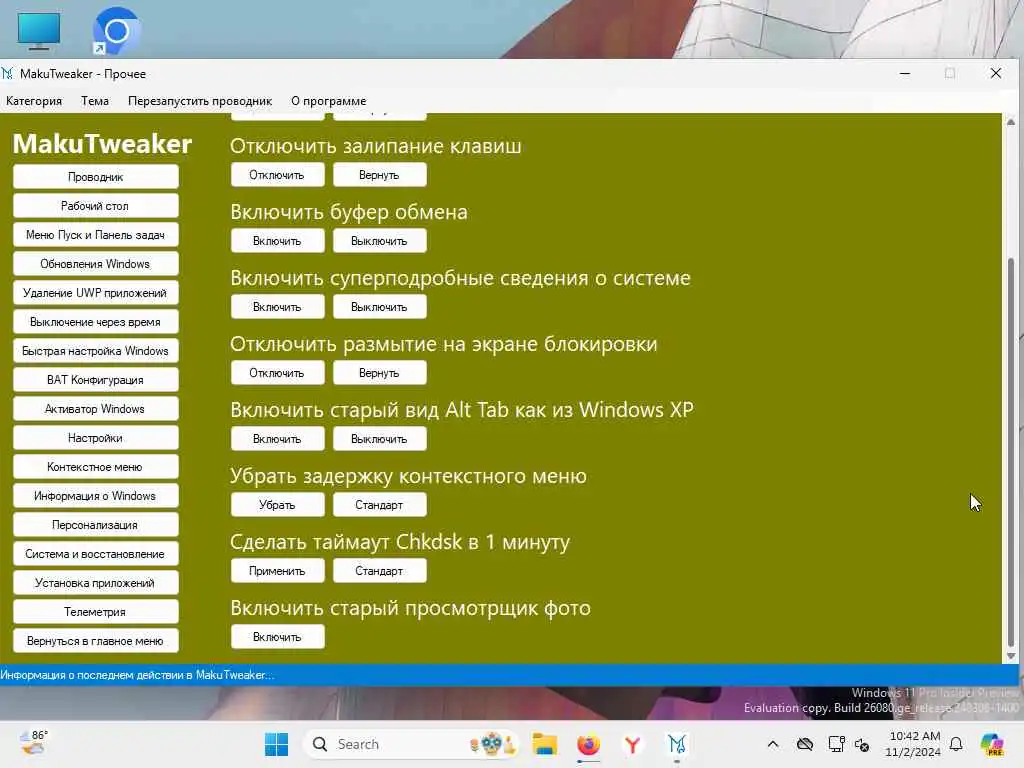Click the Chromium shortcut on desktop
This screenshot has width=1024, height=768.
pyautogui.click(x=116, y=31)
